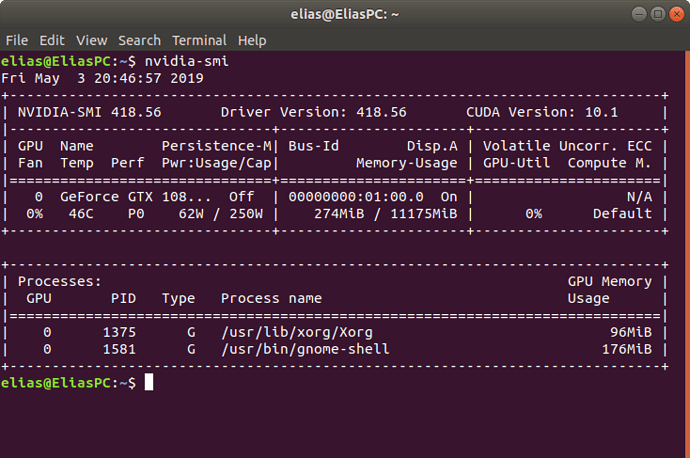Click the /usr/bin/gnome-shell process name
The image size is (690, 458).
(305, 349)
